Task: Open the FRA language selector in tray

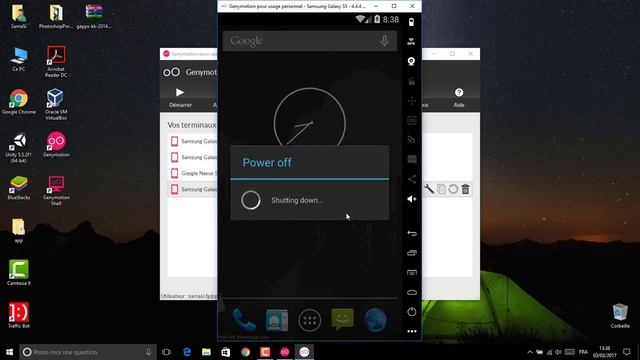Action: 583,352
